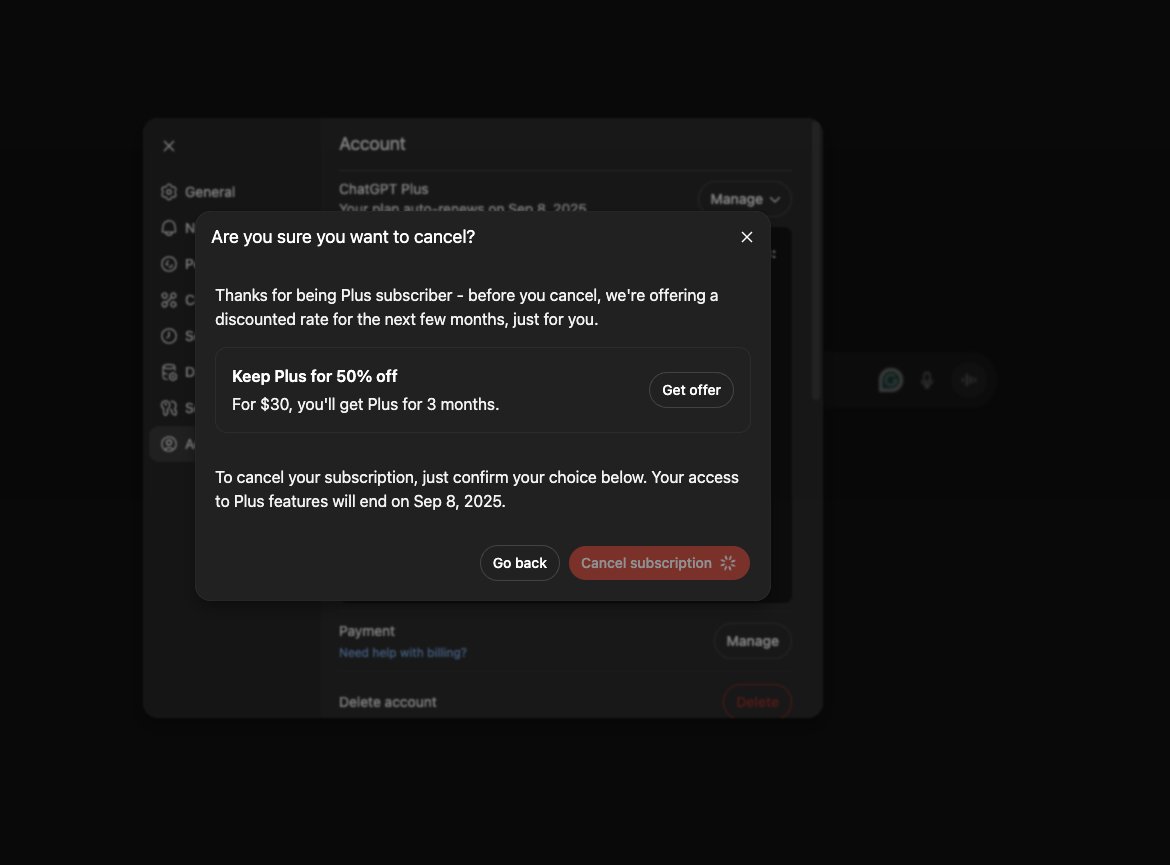
Task: Click the Data controls icon in sidebar
Action: (x=169, y=372)
